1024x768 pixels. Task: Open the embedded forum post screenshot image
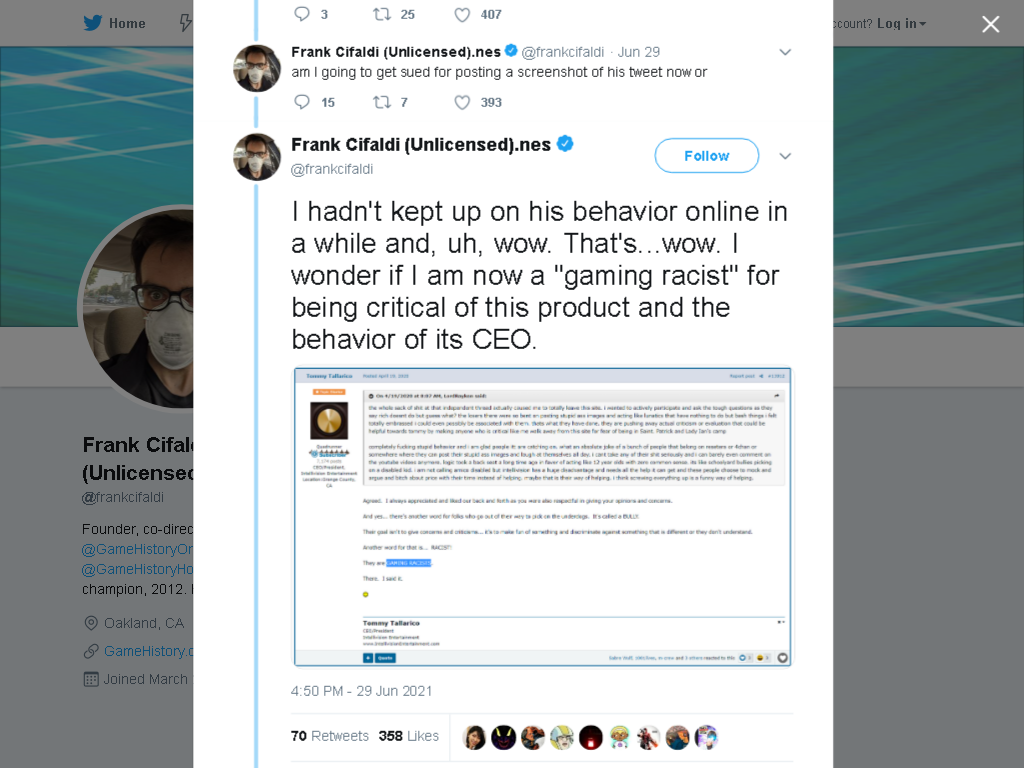[x=542, y=517]
